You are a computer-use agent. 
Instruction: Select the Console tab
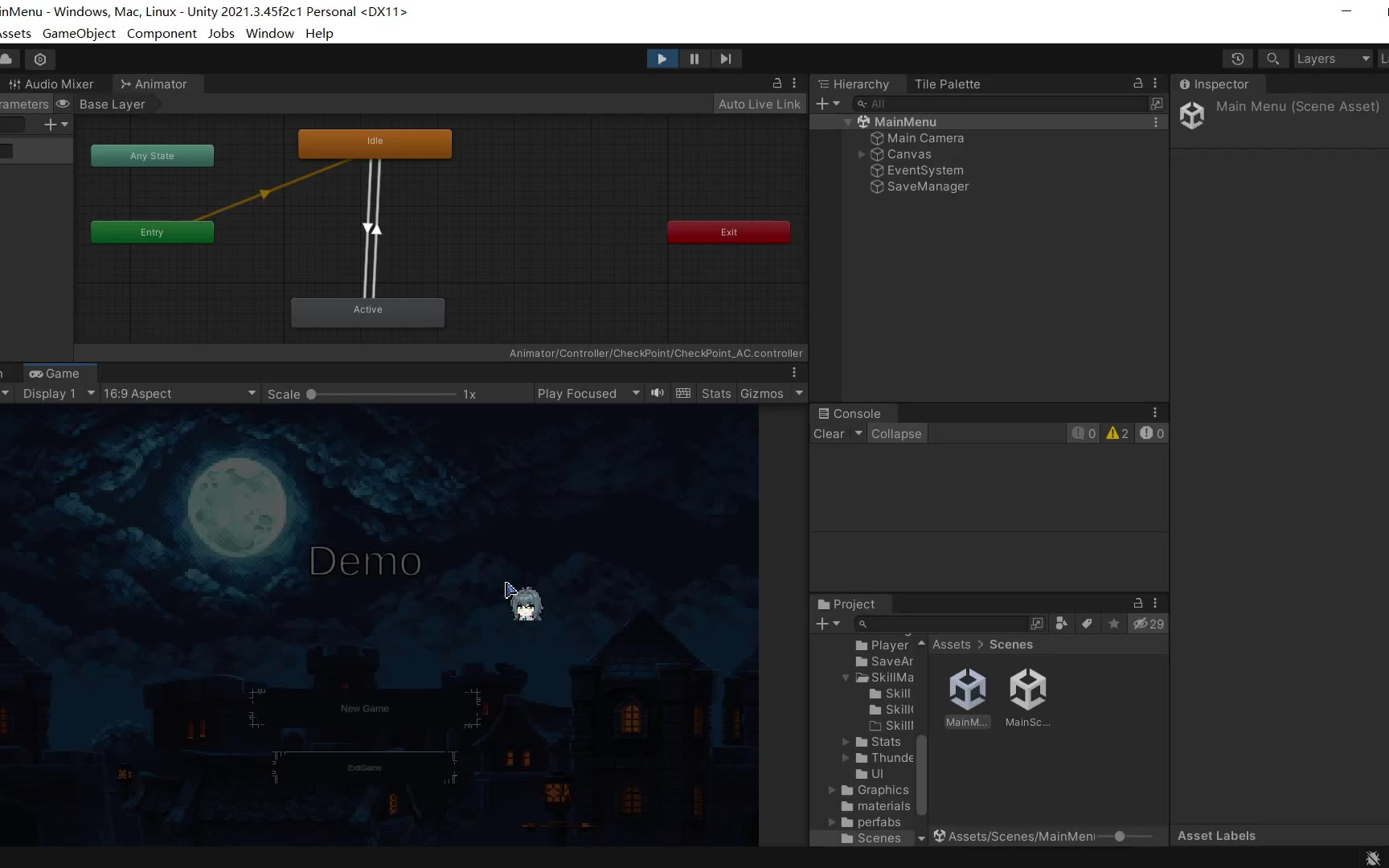pyautogui.click(x=850, y=413)
